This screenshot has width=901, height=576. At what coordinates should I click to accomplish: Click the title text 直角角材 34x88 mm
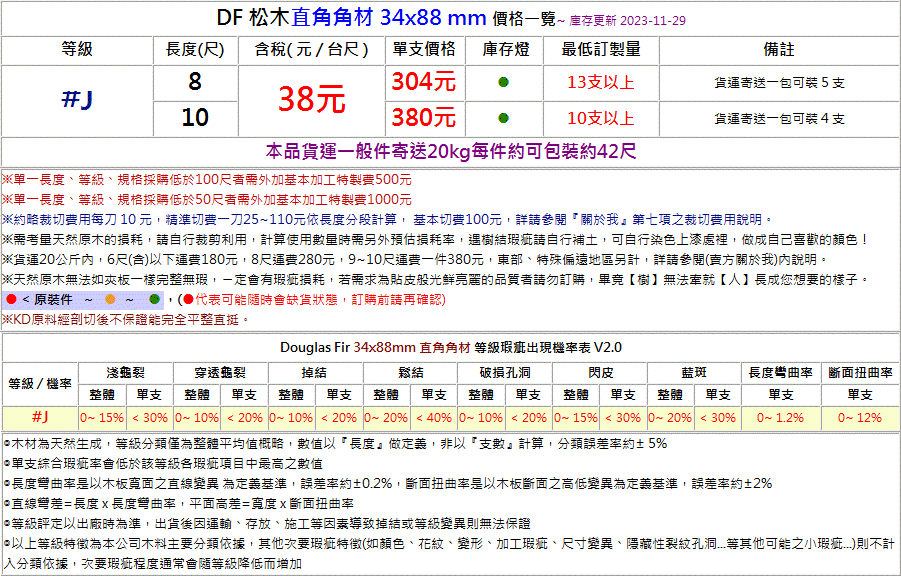(389, 18)
